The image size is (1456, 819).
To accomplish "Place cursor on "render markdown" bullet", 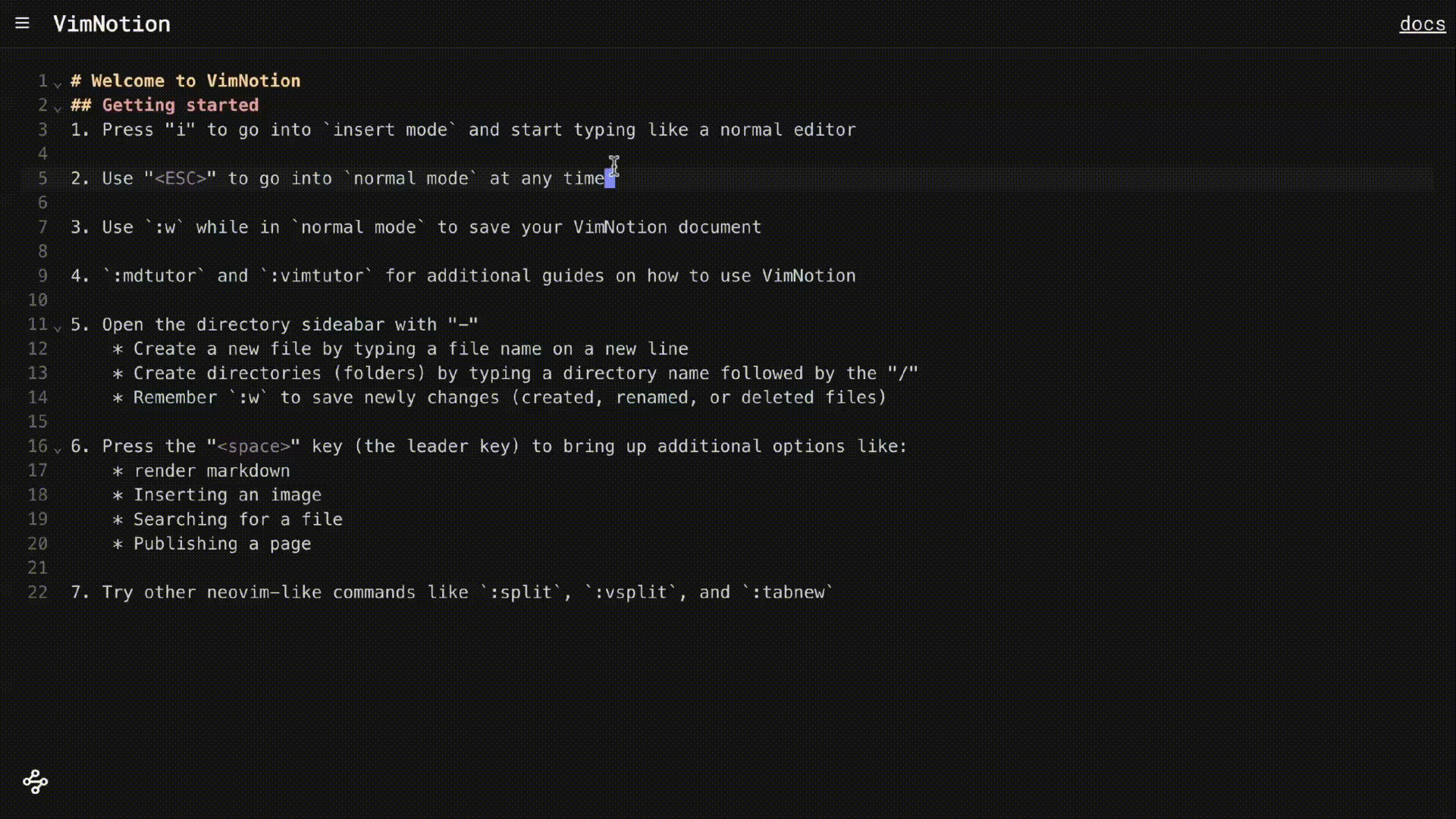I will 212,471.
